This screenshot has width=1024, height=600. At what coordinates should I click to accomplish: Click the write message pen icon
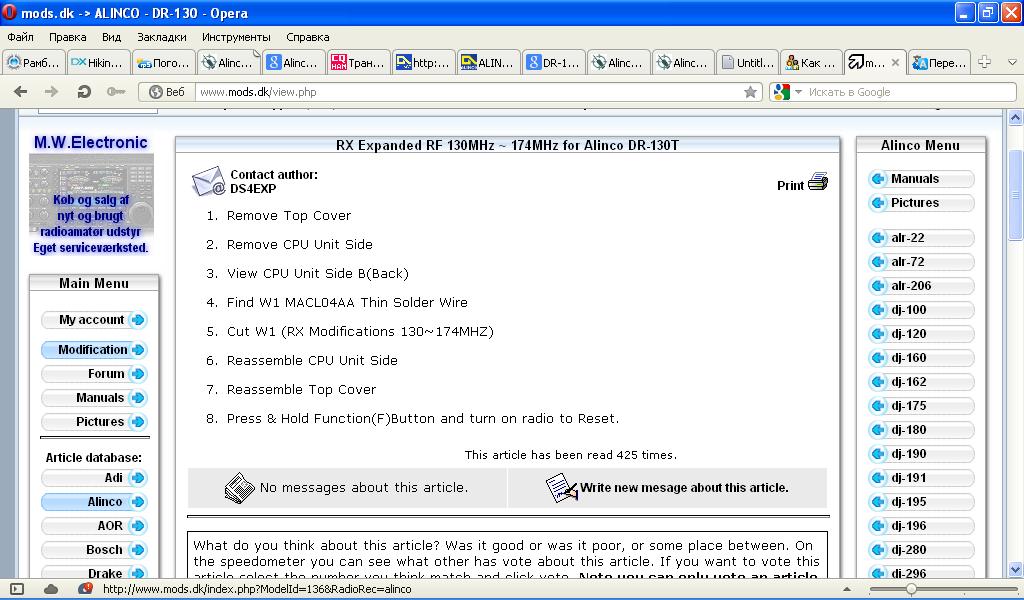coord(562,488)
